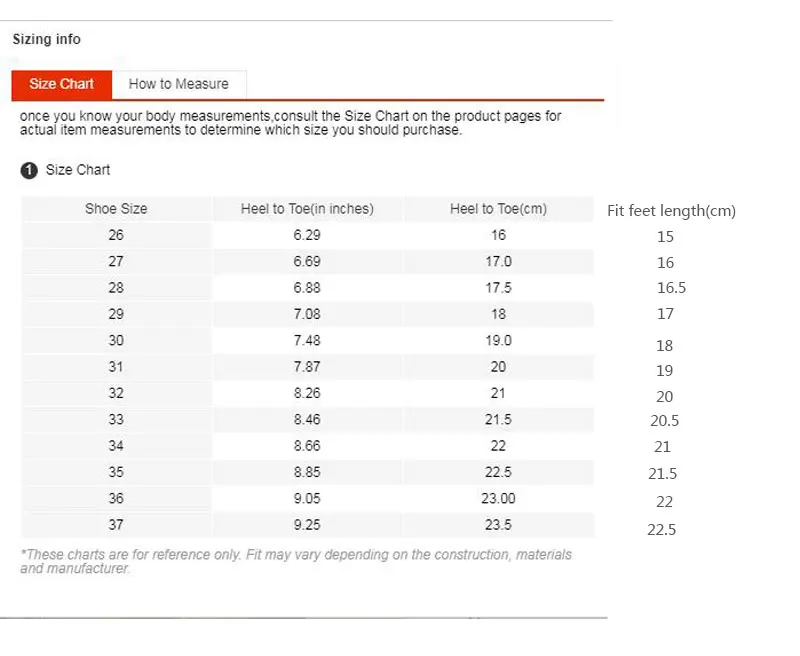Click the Size Chart section title text
The width and height of the screenshot is (800, 656).
[x=78, y=170]
